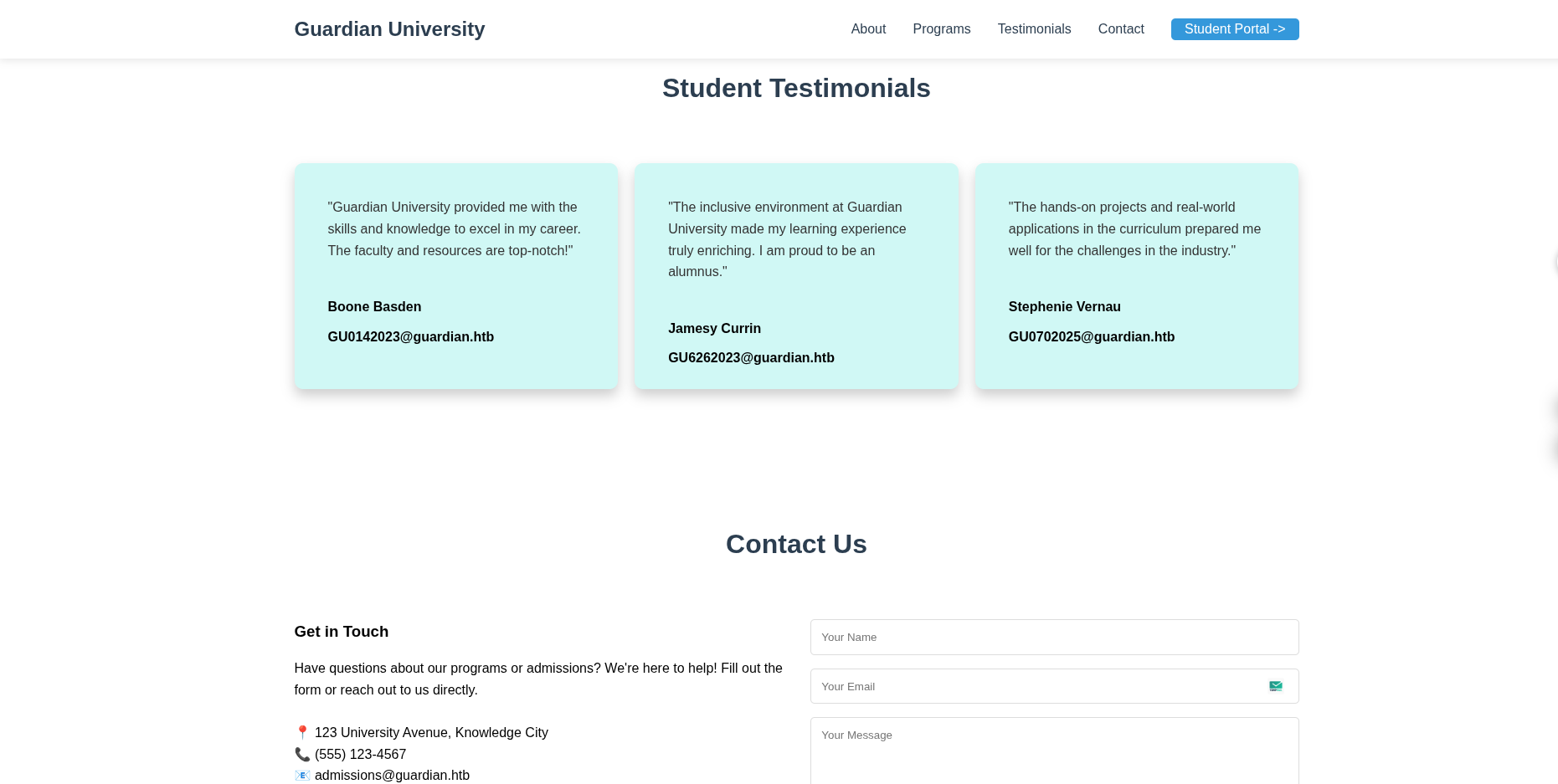Screen dimensions: 1558x784
Task: Go to Programs in the navigation bar
Action: tap(941, 29)
